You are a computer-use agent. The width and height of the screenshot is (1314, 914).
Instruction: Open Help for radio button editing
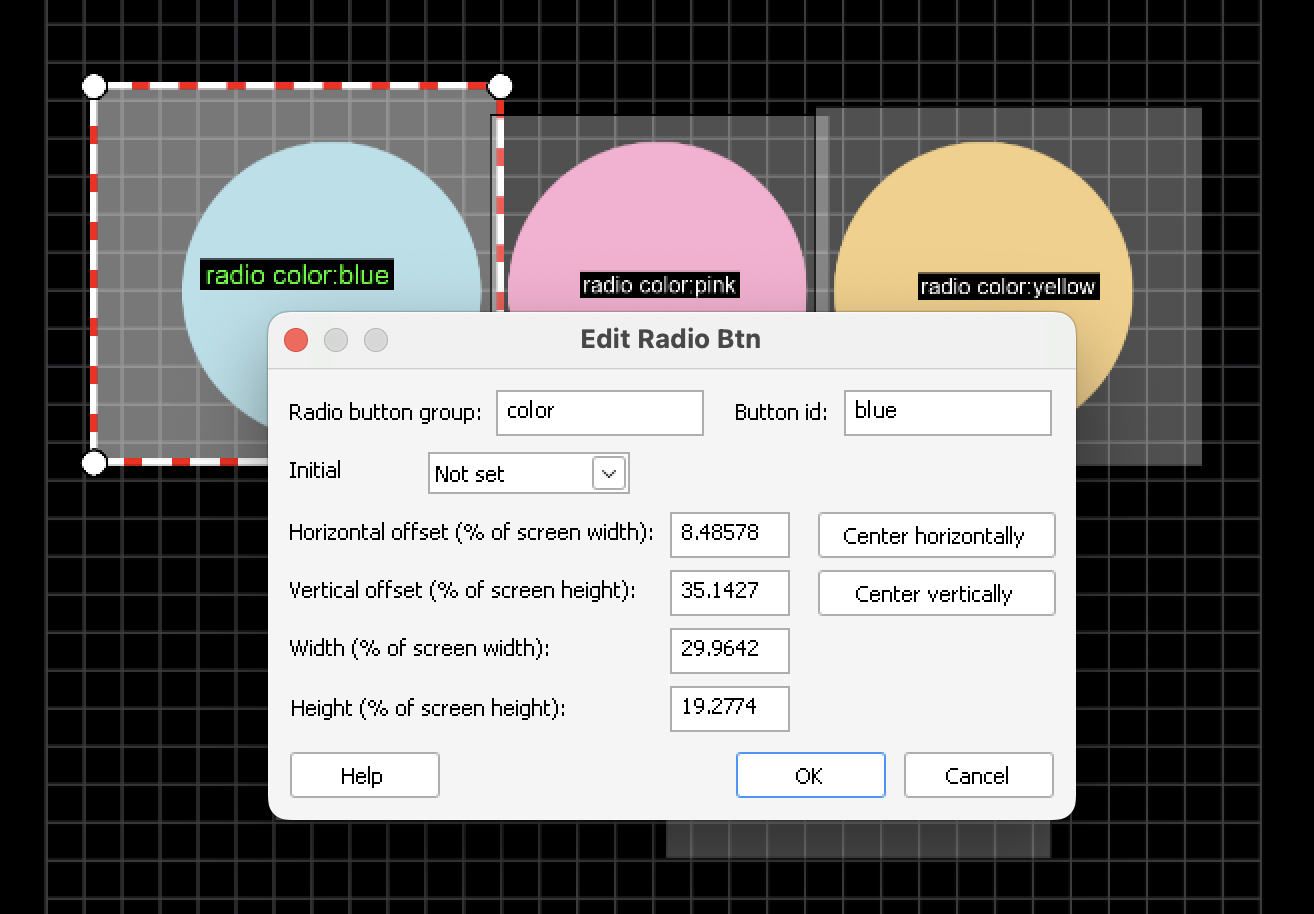point(364,775)
